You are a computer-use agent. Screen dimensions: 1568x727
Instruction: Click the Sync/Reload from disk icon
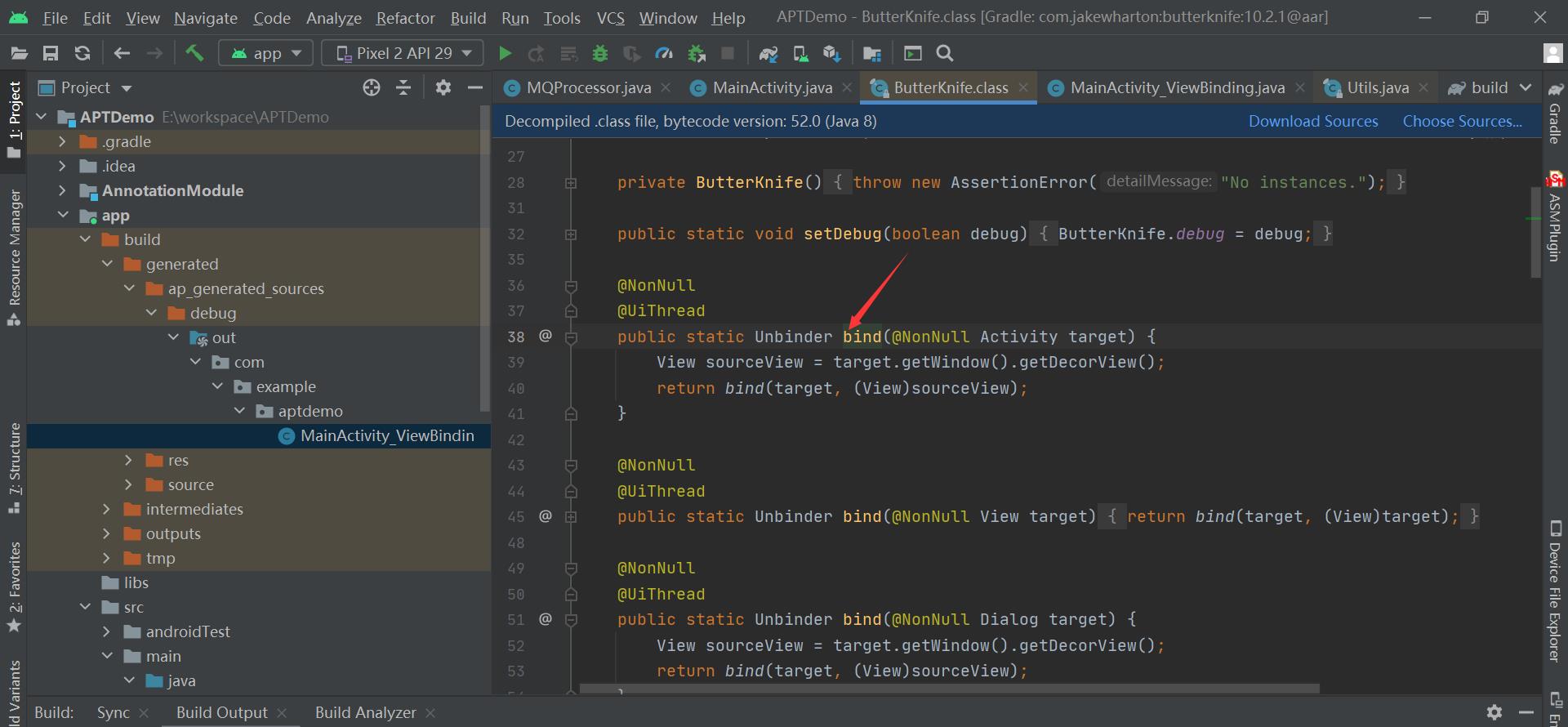(82, 53)
